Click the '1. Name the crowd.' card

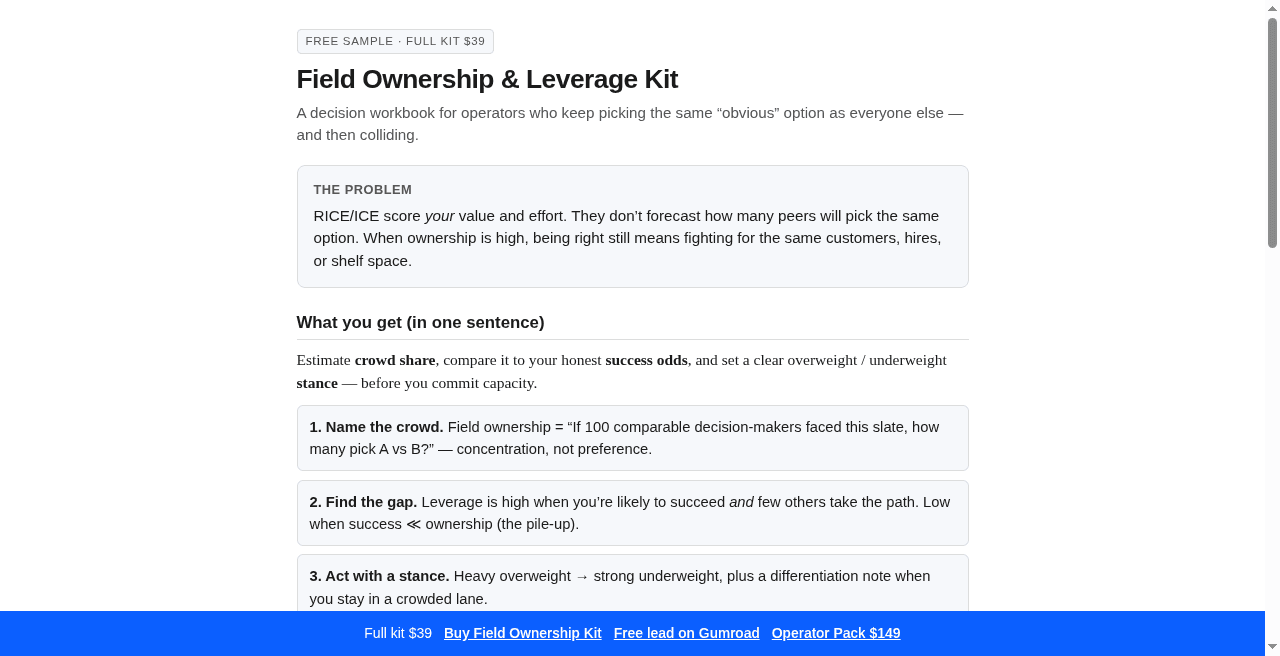632,438
